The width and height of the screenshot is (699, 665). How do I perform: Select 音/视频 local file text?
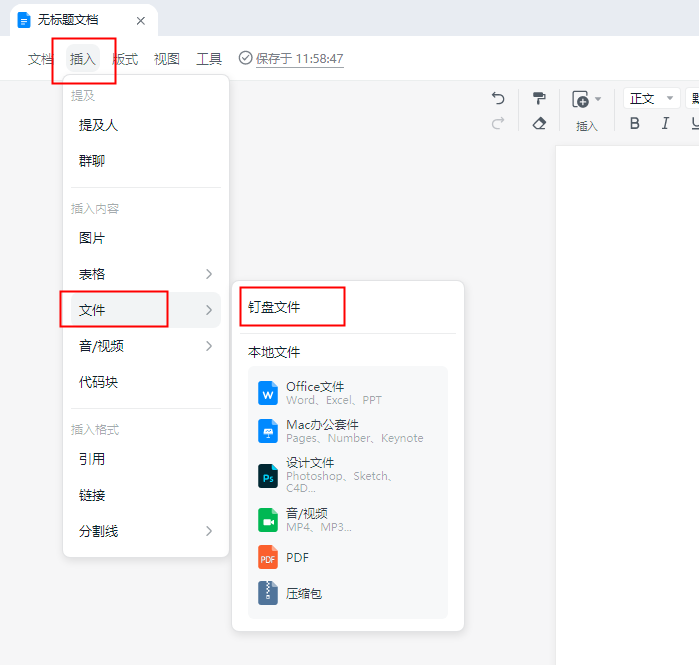point(307,513)
